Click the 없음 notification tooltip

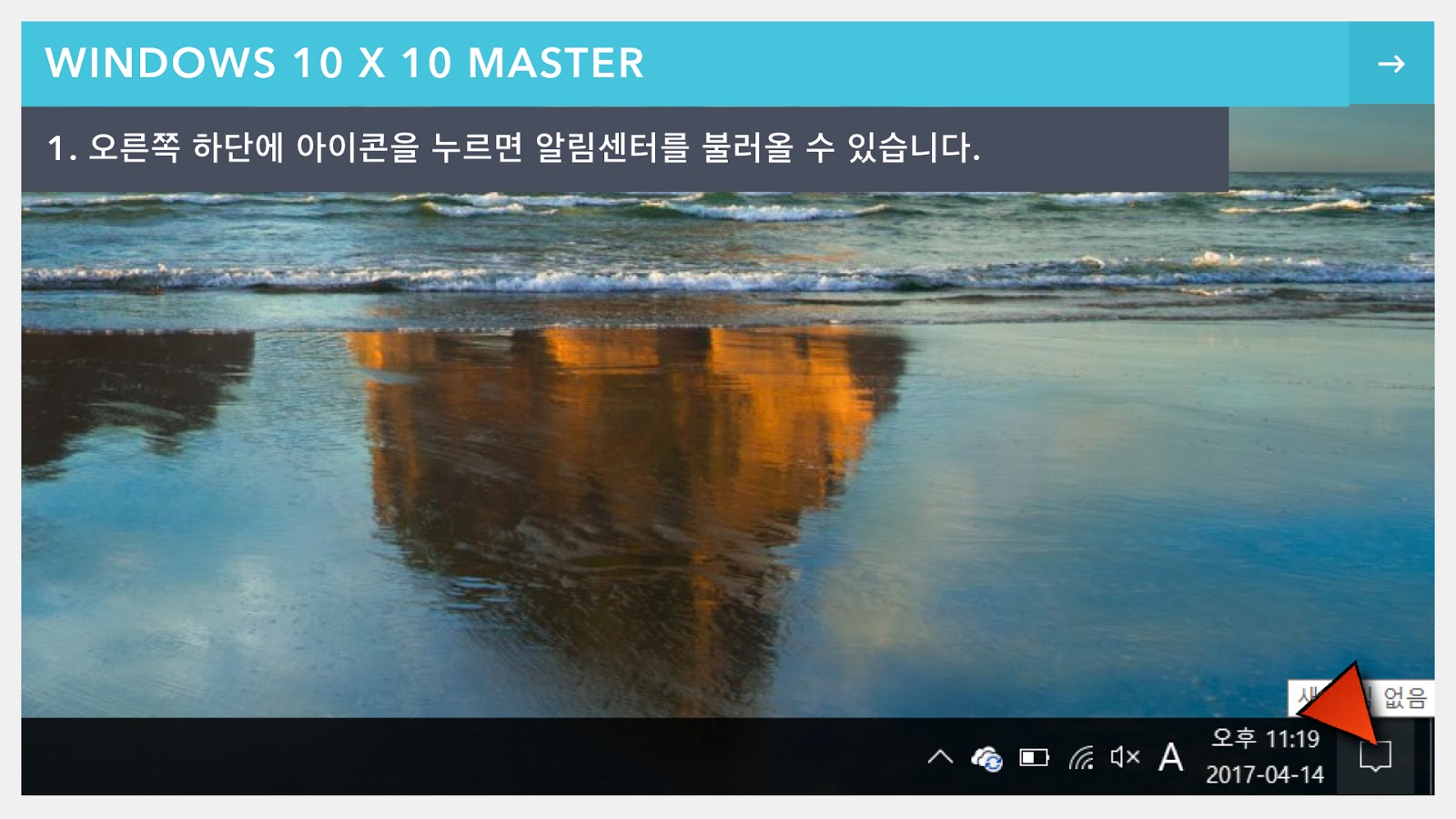[x=1404, y=698]
